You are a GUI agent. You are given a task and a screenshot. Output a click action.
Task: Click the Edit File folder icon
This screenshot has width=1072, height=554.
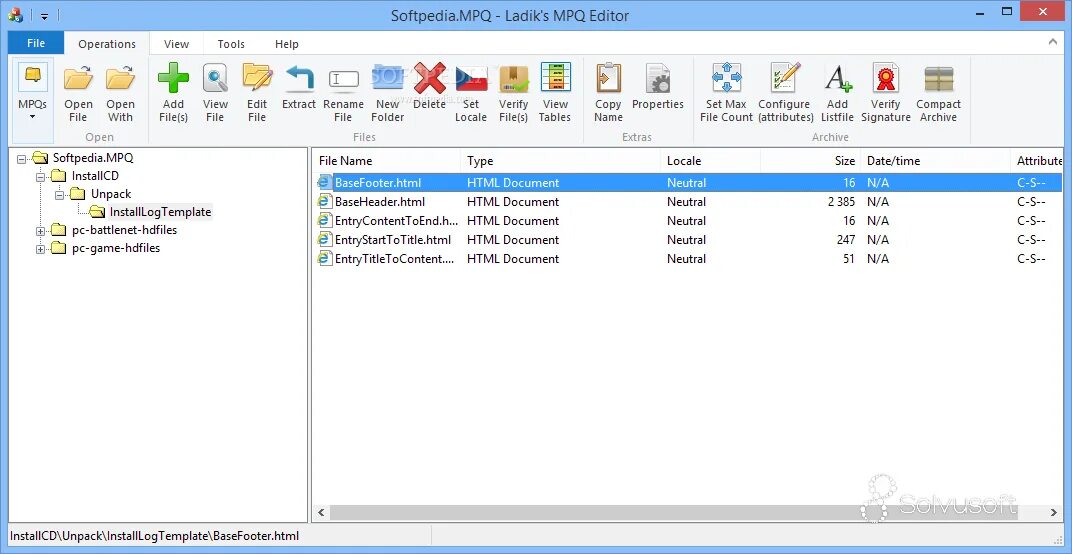[x=257, y=77]
